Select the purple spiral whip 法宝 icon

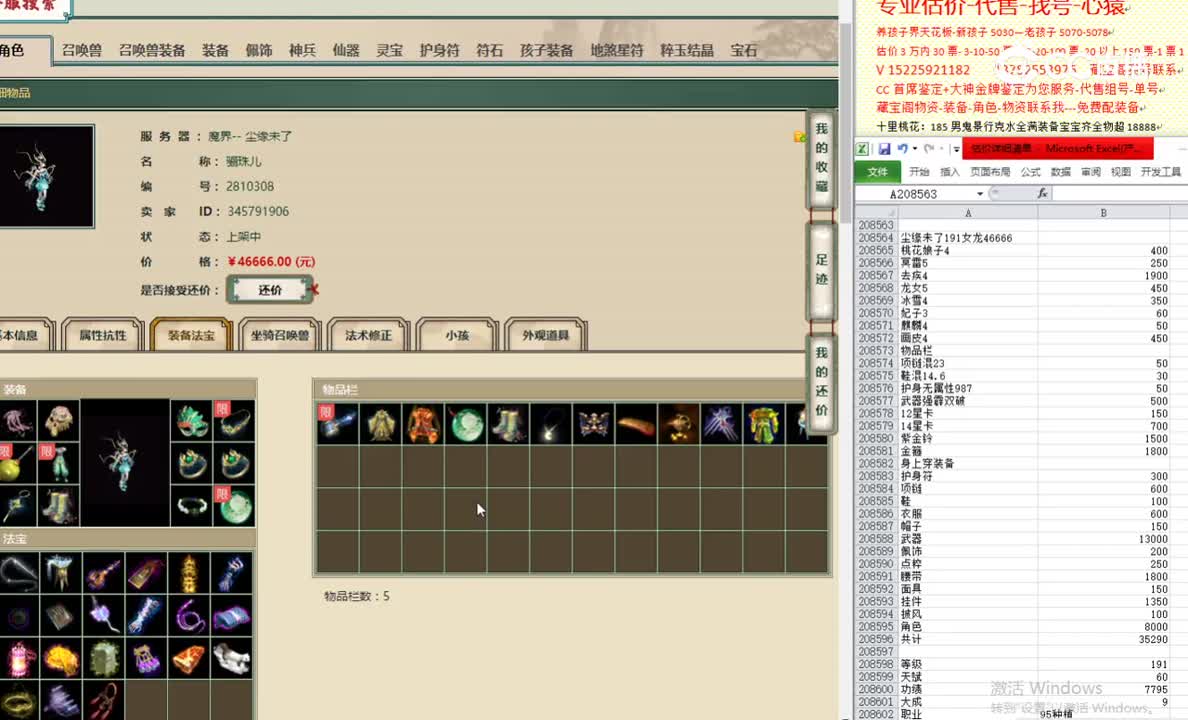point(189,615)
